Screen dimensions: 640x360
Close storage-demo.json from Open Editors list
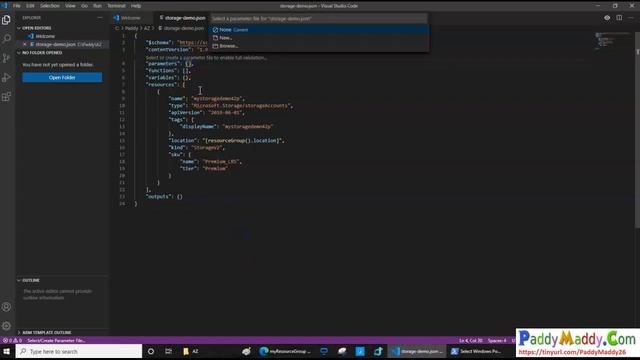pos(25,44)
